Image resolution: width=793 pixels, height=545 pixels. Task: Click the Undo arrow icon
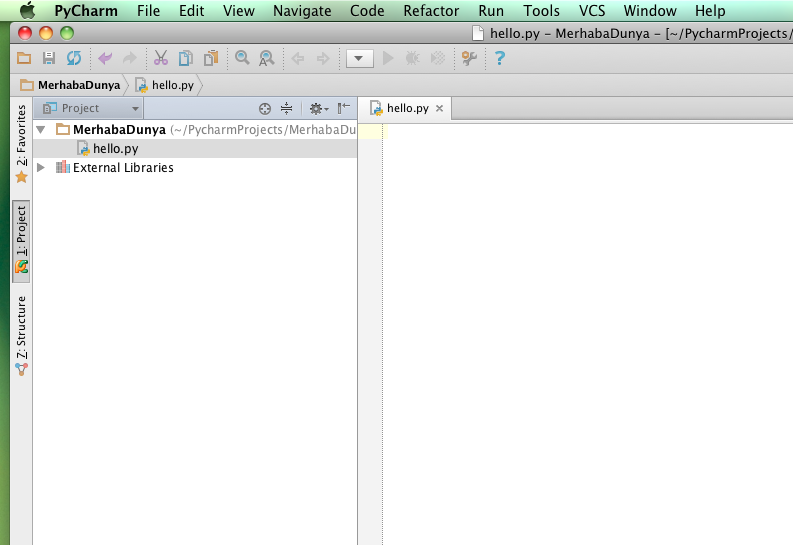click(105, 58)
